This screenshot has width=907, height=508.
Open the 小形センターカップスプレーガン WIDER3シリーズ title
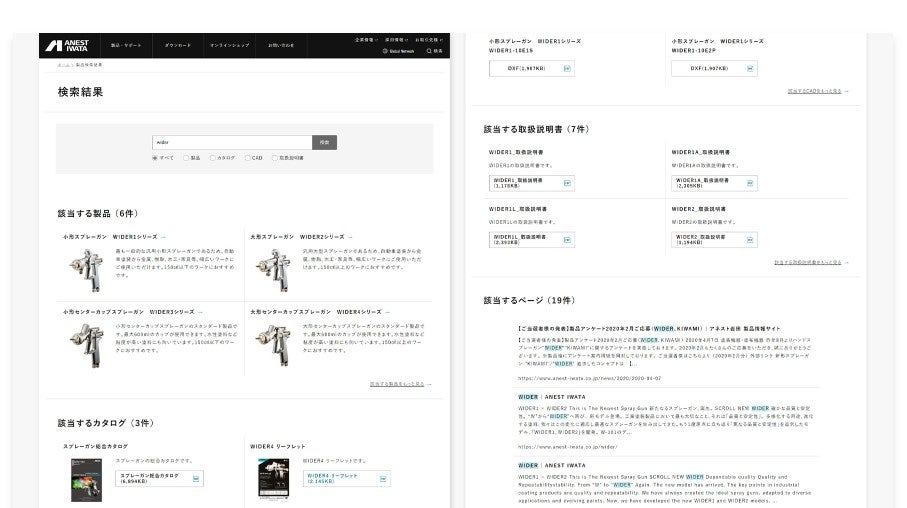tap(128, 312)
